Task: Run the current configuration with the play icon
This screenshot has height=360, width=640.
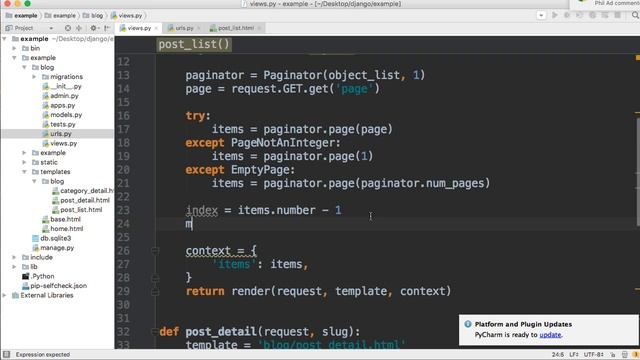Action: [554, 15]
